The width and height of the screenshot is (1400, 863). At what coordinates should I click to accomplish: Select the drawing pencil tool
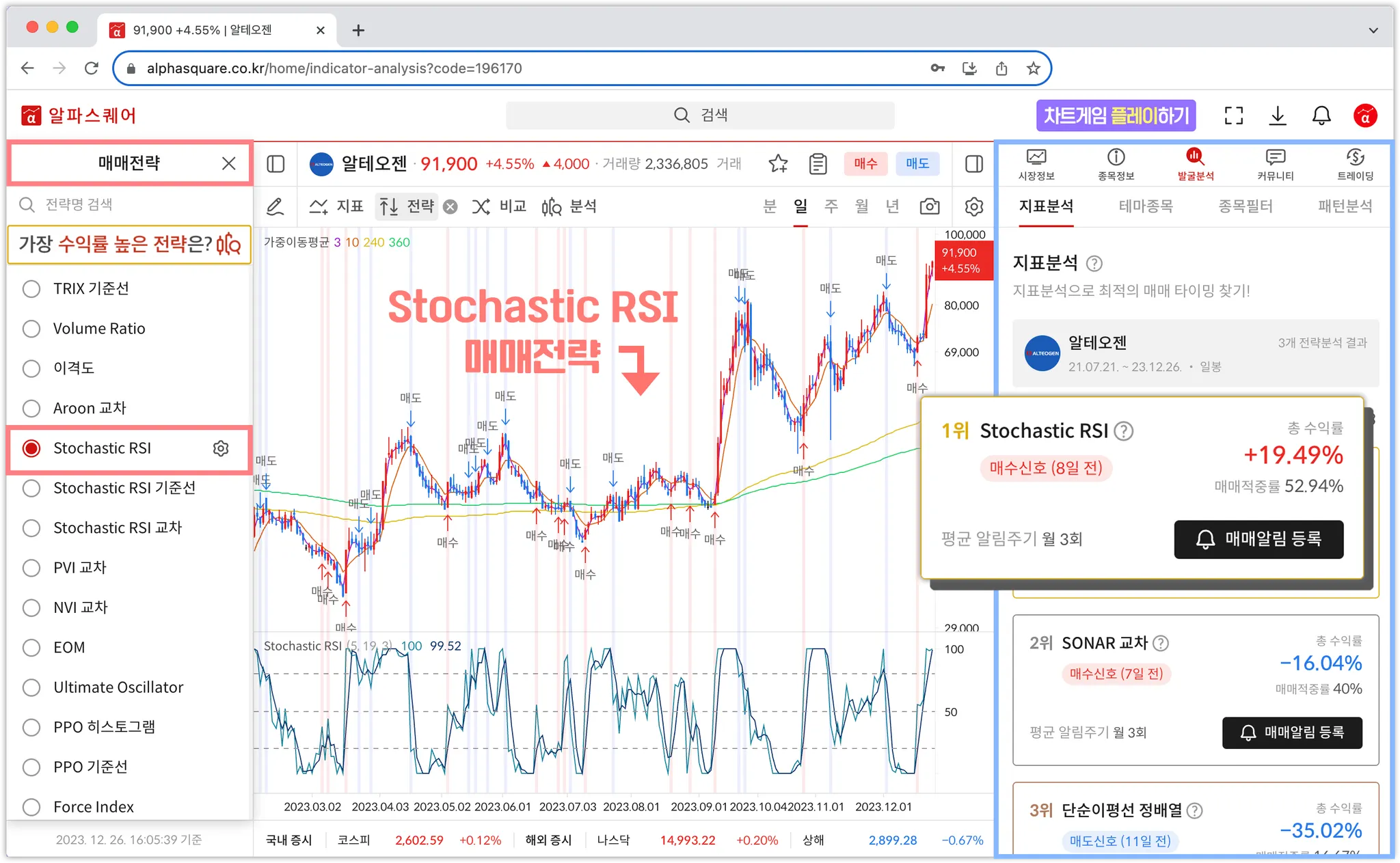pos(275,206)
